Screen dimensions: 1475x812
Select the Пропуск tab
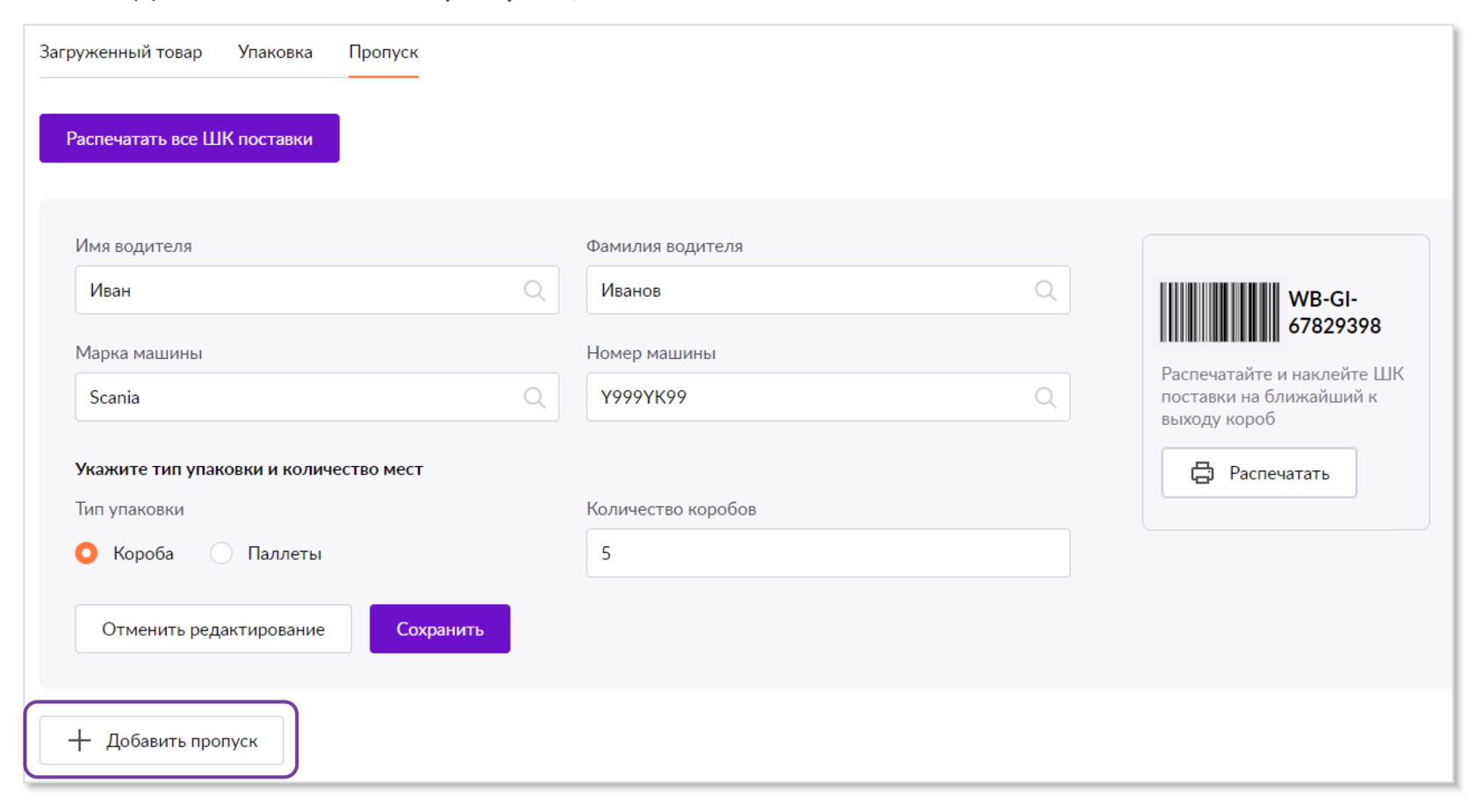point(384,53)
